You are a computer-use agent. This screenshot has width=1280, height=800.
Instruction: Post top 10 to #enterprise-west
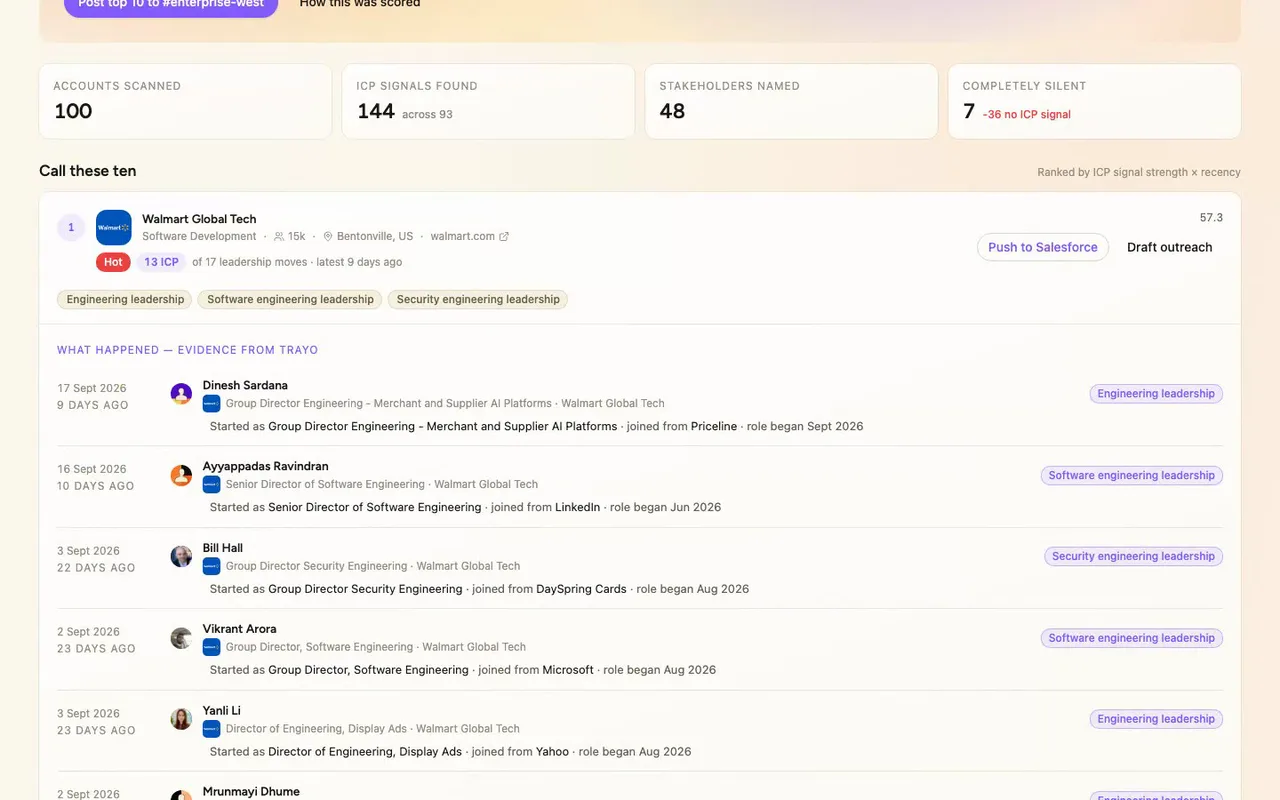coord(171,5)
